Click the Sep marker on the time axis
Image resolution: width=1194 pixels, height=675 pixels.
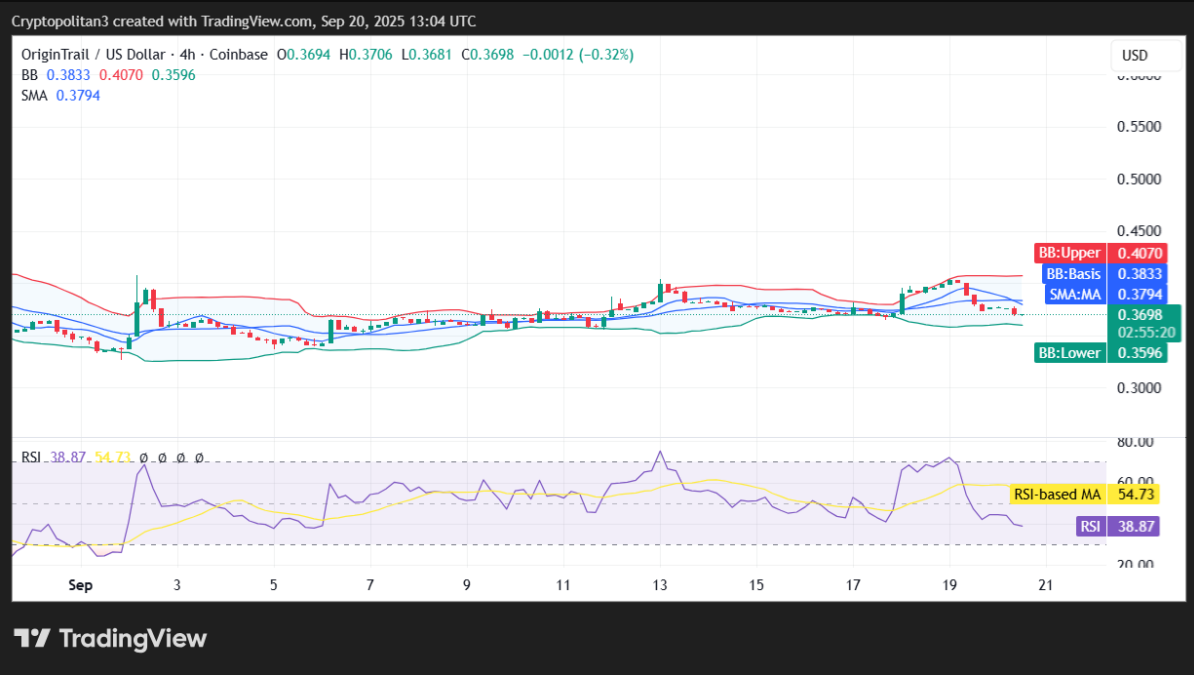80,585
